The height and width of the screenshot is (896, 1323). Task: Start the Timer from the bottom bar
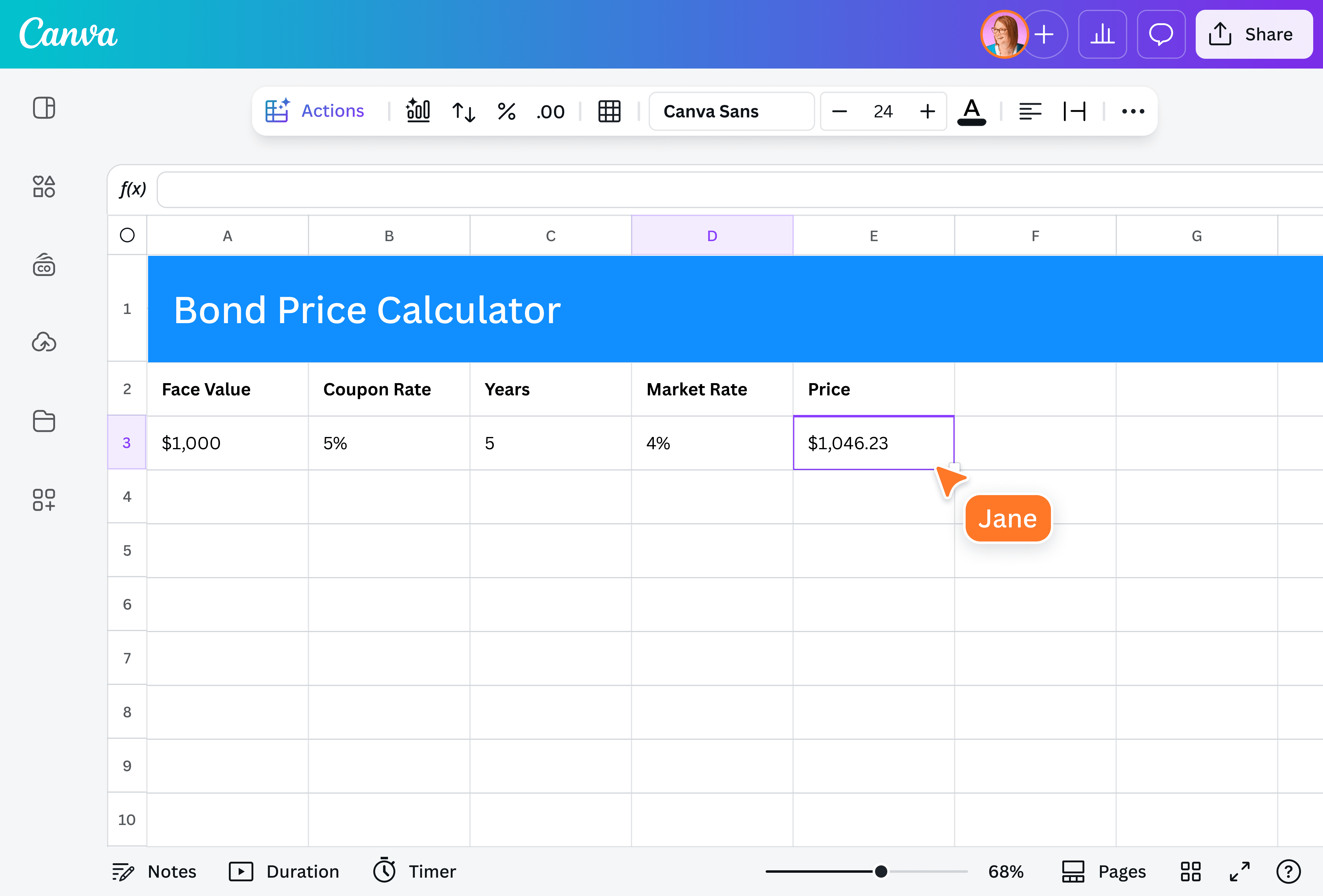(x=415, y=871)
